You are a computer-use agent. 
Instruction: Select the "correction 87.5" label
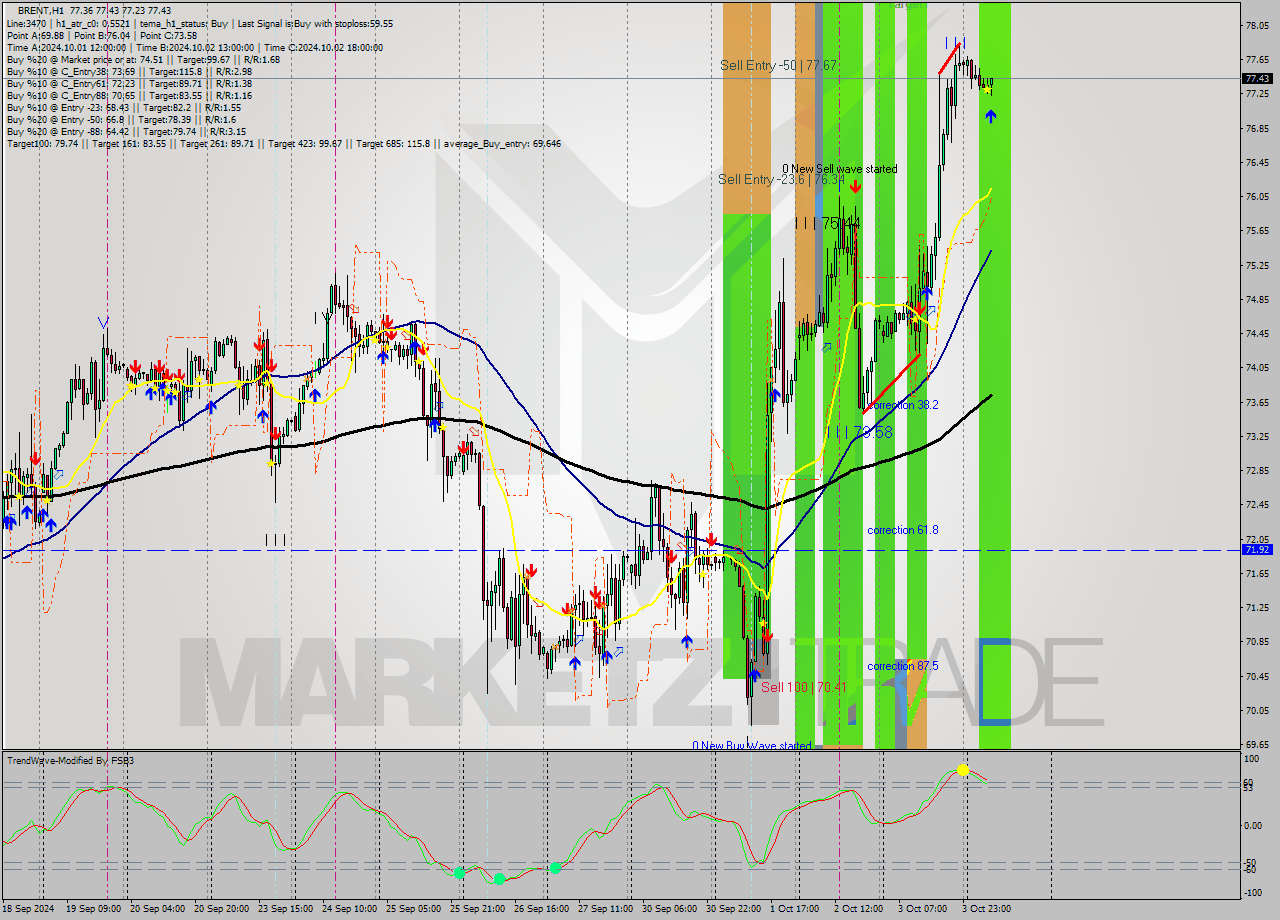click(x=903, y=666)
